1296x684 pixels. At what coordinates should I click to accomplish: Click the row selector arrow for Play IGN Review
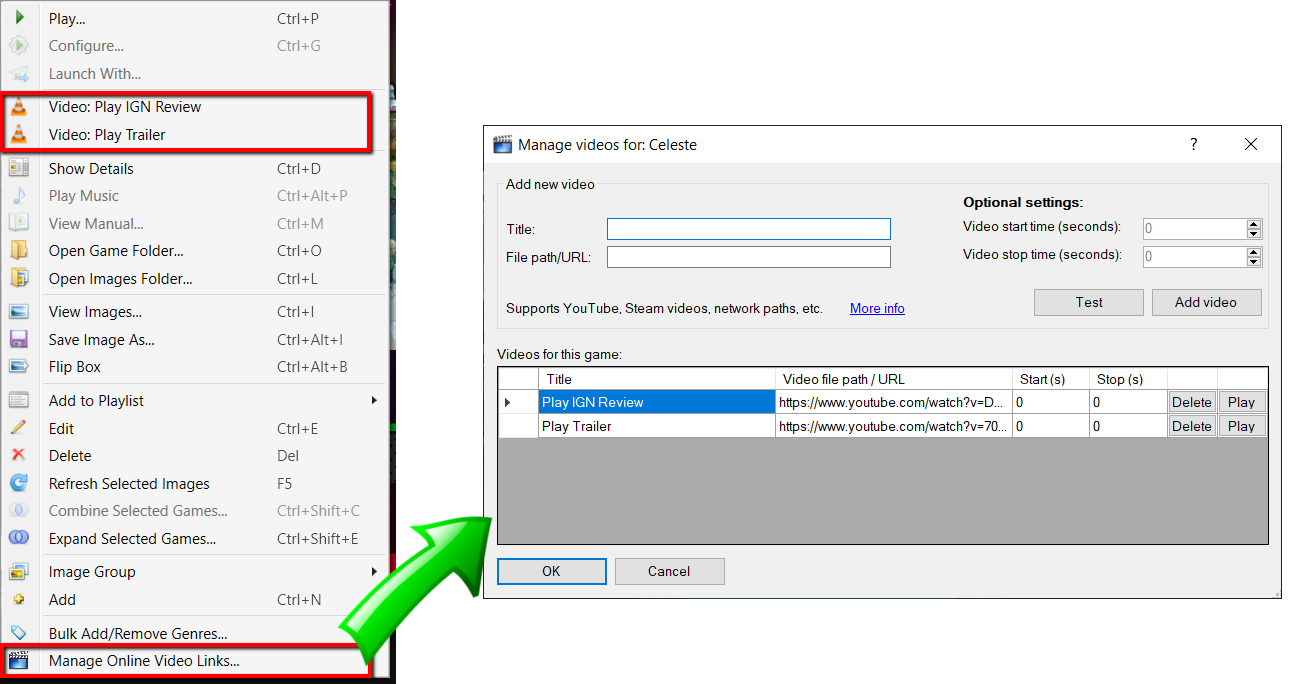point(518,402)
